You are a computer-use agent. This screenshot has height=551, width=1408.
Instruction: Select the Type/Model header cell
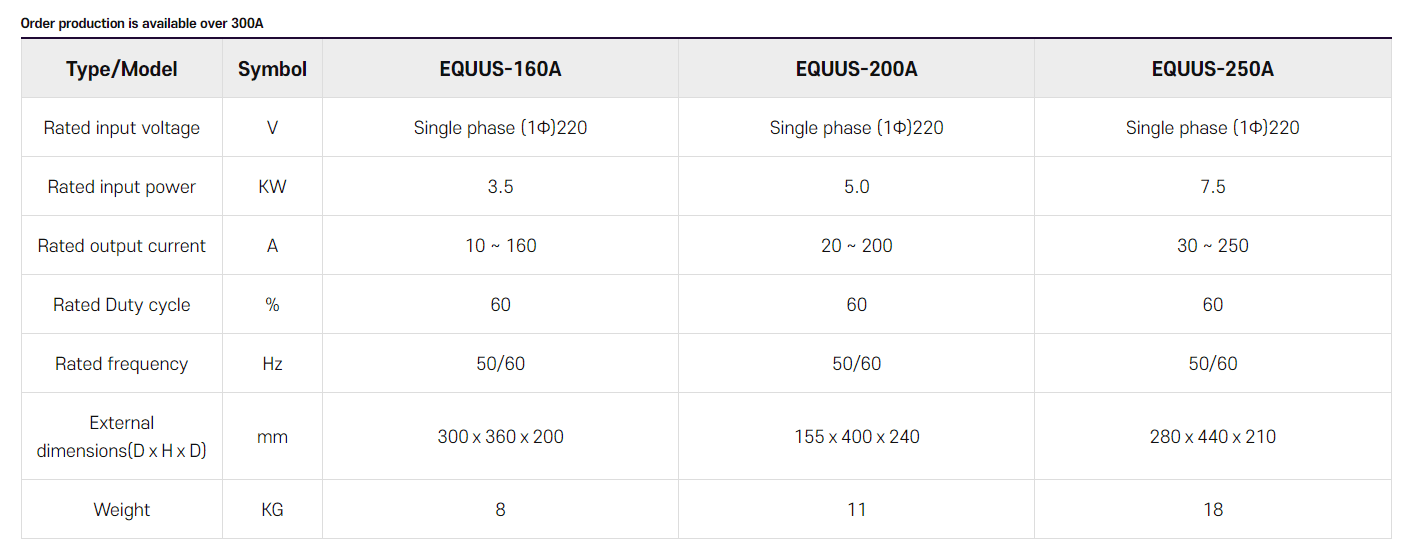pyautogui.click(x=122, y=69)
